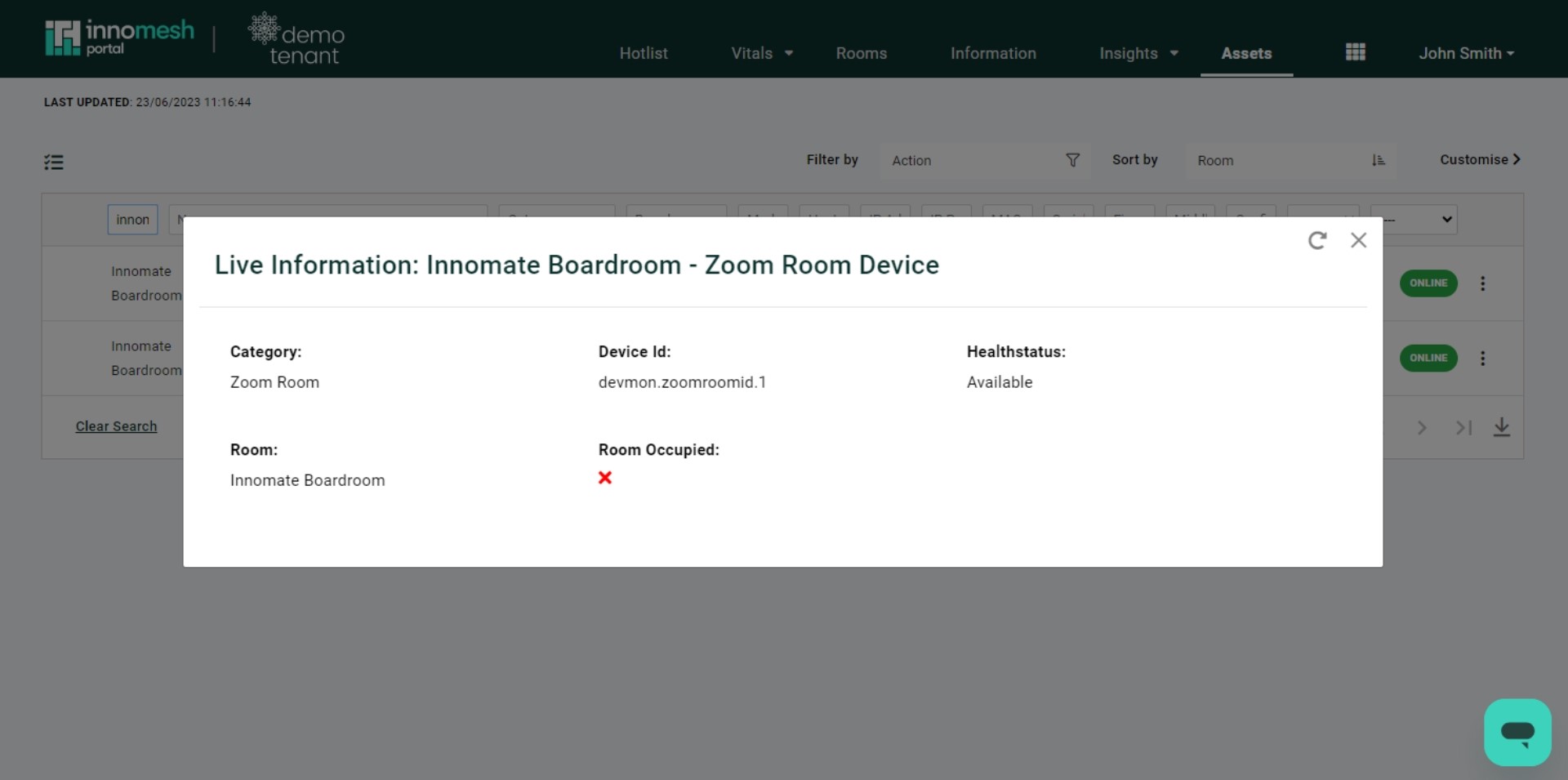This screenshot has height=780, width=1568.
Task: Expand the Customise panel
Action: pyautogui.click(x=1480, y=159)
